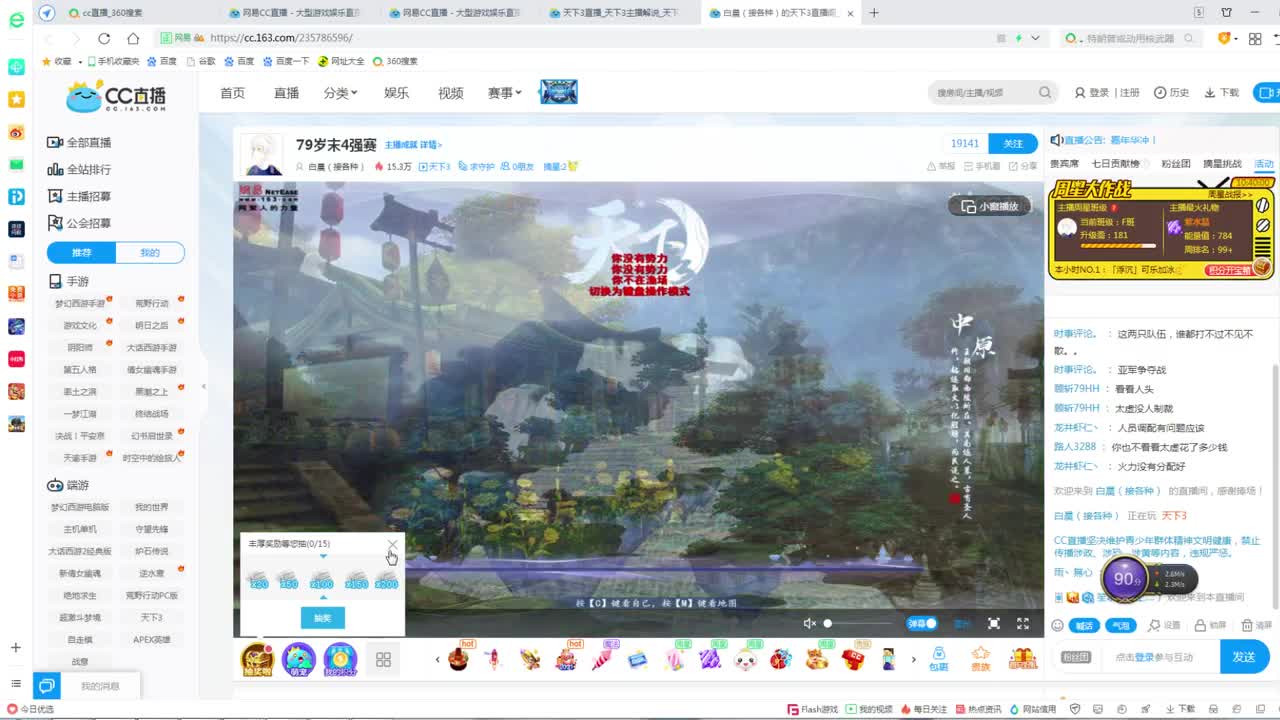Open the 包裹 backpack icon
1280x720 pixels.
point(938,659)
